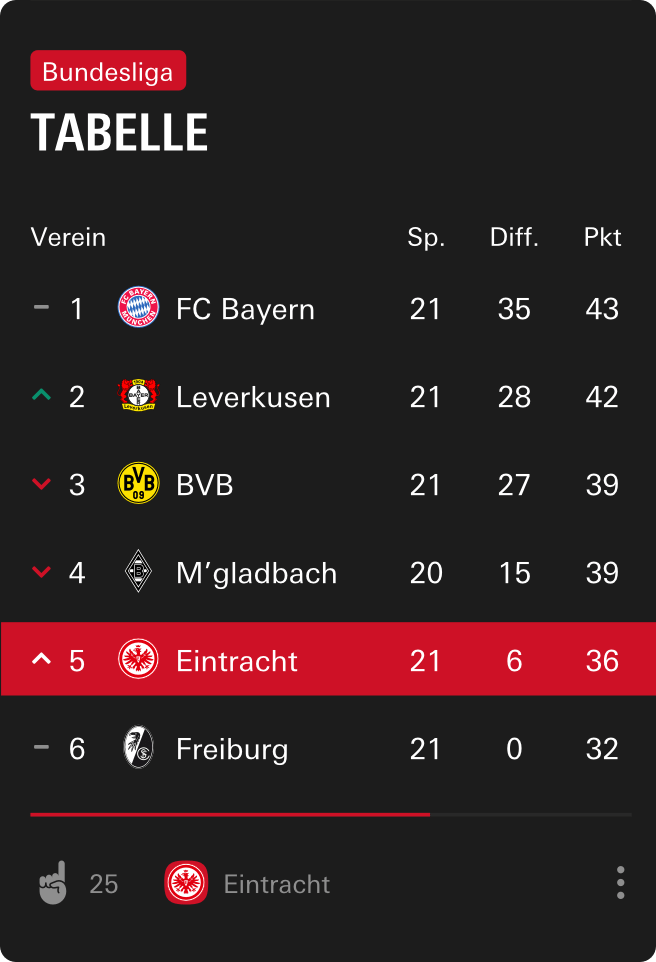
Task: Click the Leverkusen club crest
Action: coord(138,397)
